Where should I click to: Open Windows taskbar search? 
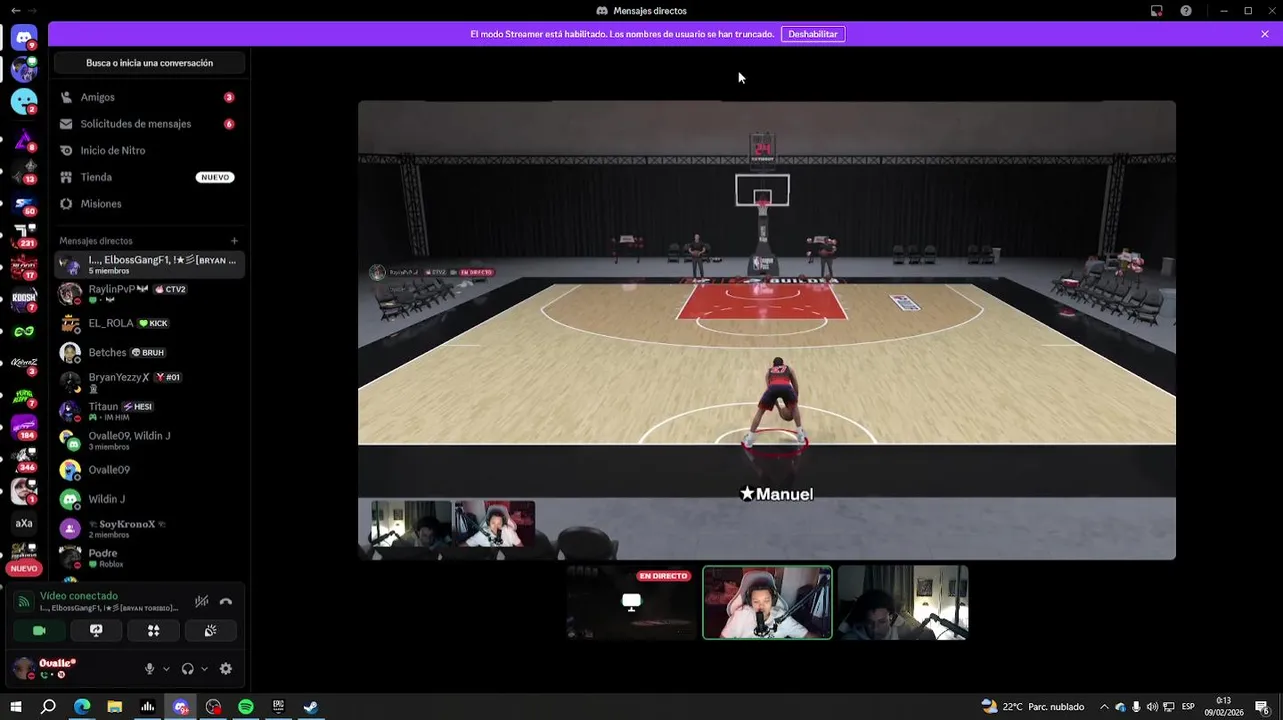point(48,707)
